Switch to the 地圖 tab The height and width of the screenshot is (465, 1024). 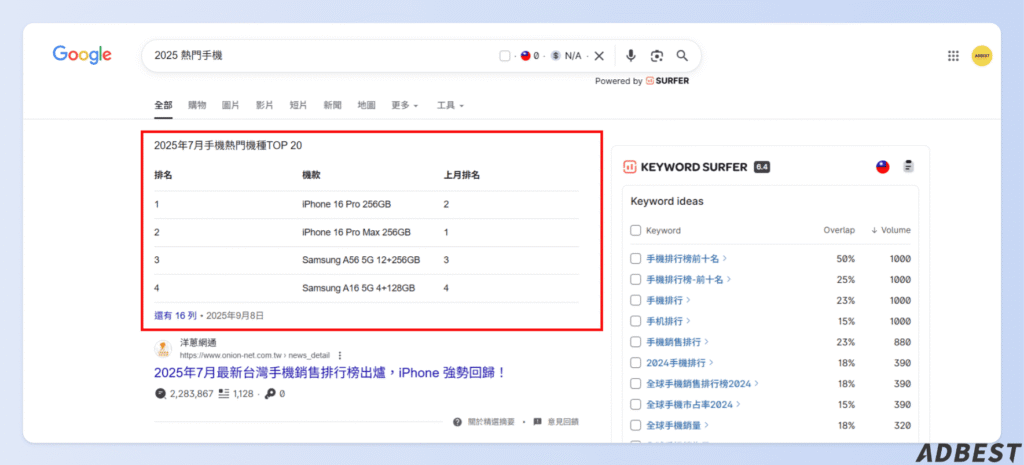366,105
